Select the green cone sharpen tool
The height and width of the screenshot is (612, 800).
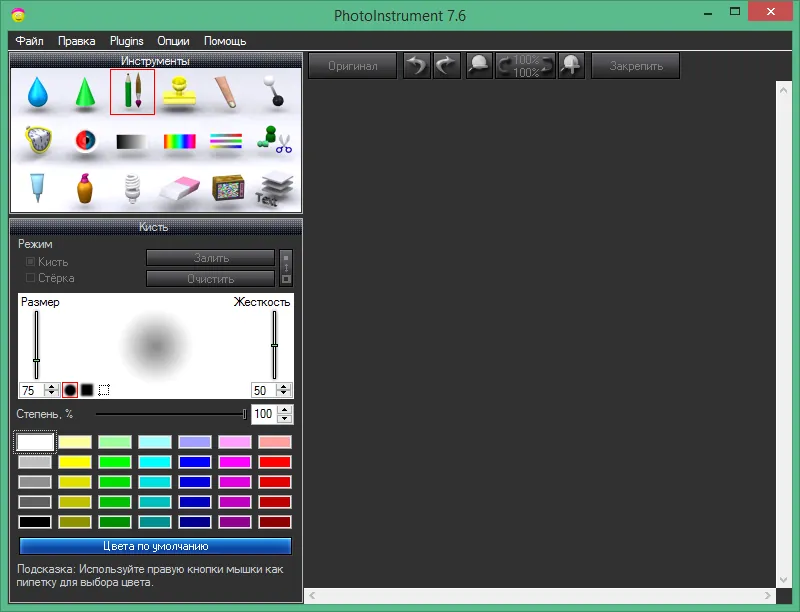click(85, 92)
